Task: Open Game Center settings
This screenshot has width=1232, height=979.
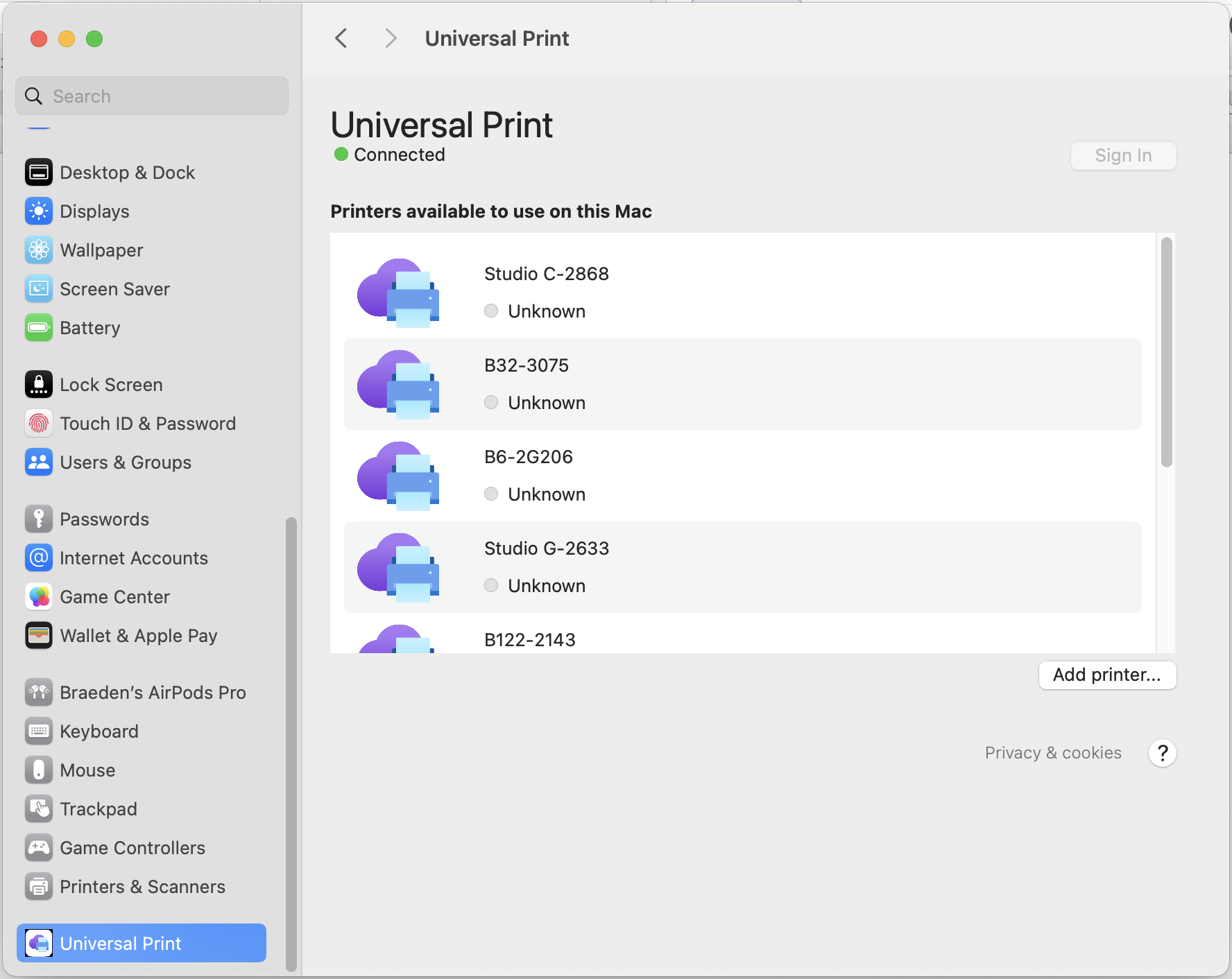Action: (x=114, y=596)
